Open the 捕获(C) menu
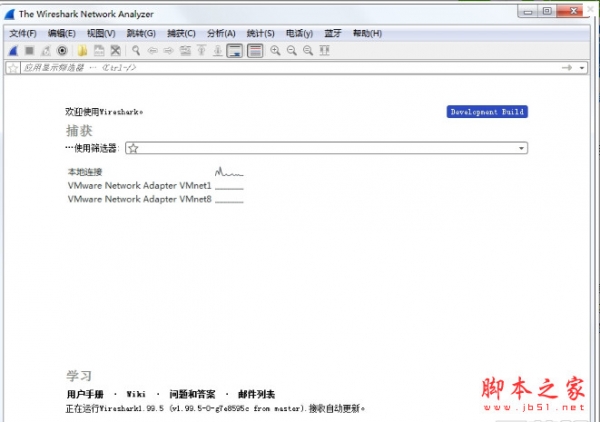Viewport: 600px width, 422px height. tap(181, 34)
